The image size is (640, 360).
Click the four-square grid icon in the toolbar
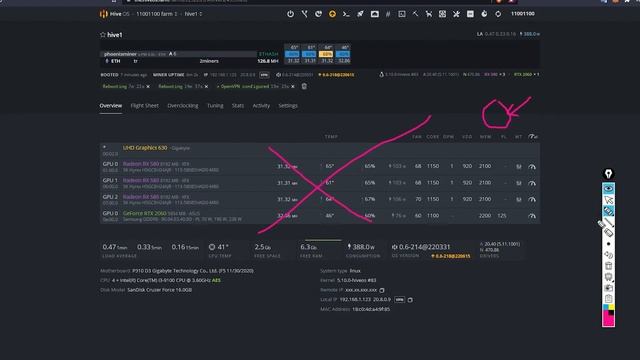click(x=442, y=14)
